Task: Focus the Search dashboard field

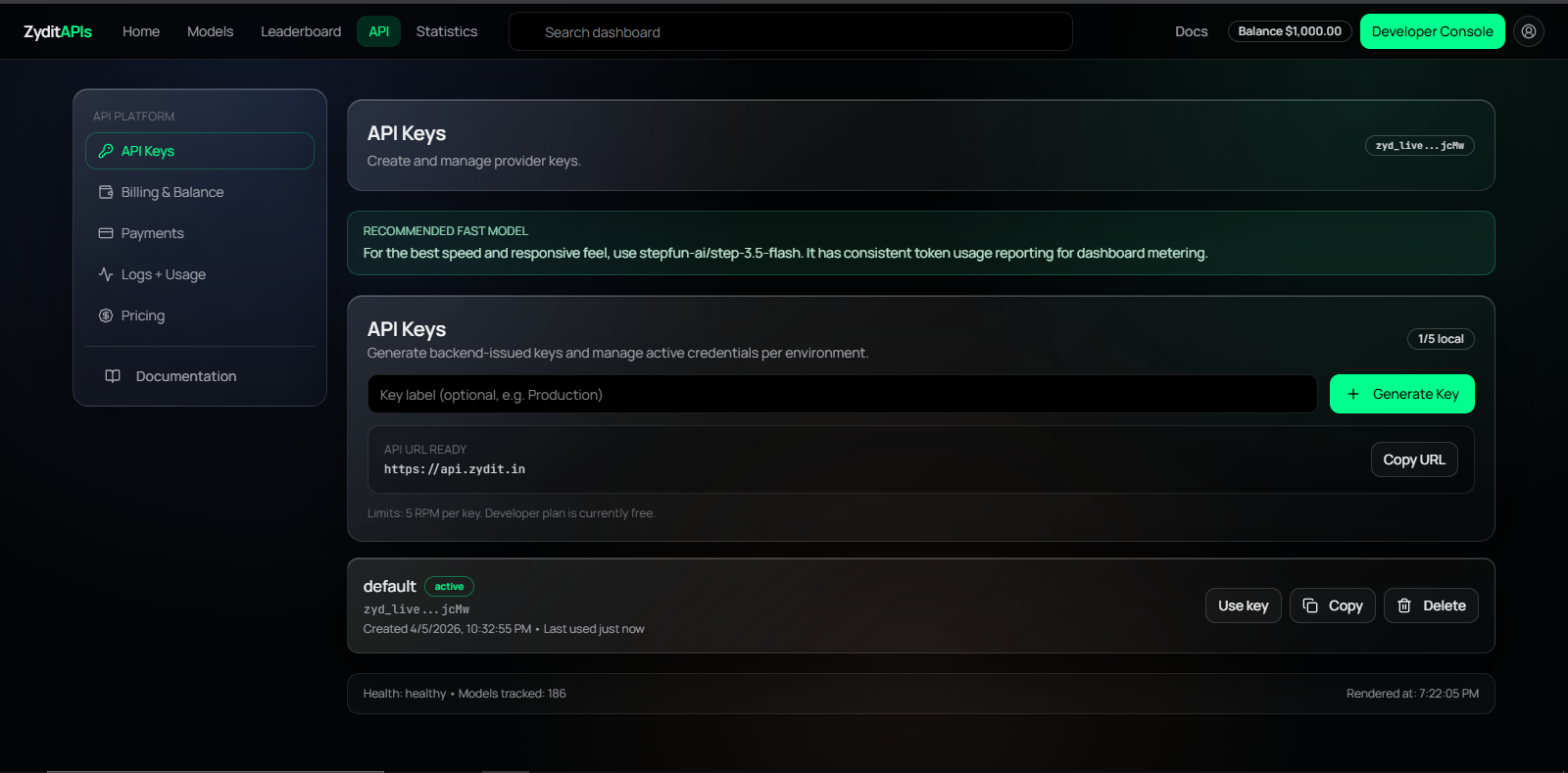Action: pos(791,31)
